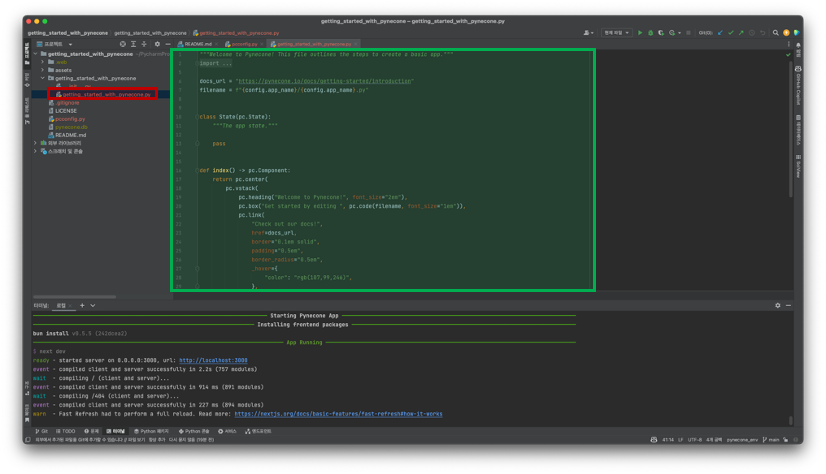
Task: Expand the assets folder
Action: pos(43,70)
